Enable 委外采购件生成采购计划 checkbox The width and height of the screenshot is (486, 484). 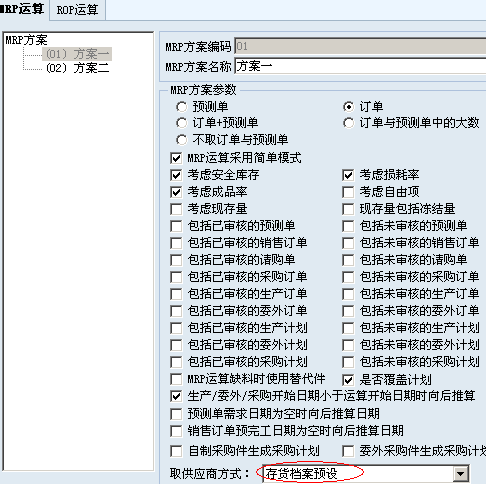coord(348,451)
